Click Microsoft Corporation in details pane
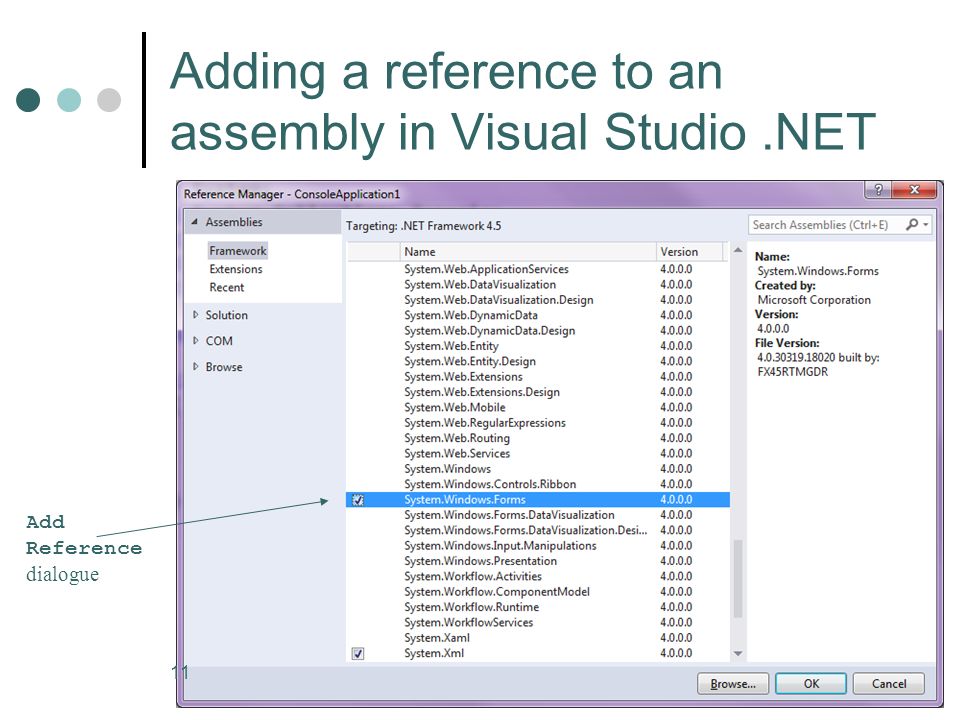The width and height of the screenshot is (960, 720). pos(814,300)
